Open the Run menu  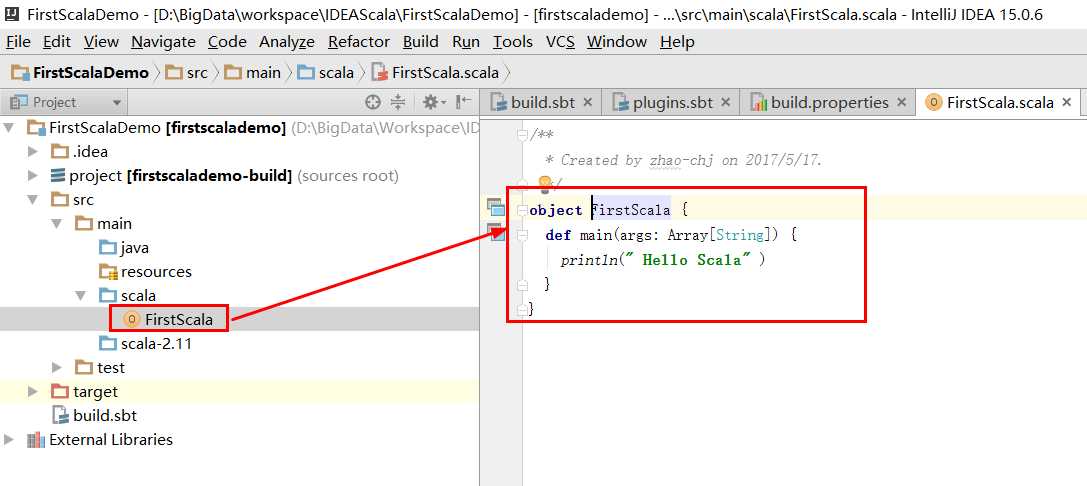point(466,42)
